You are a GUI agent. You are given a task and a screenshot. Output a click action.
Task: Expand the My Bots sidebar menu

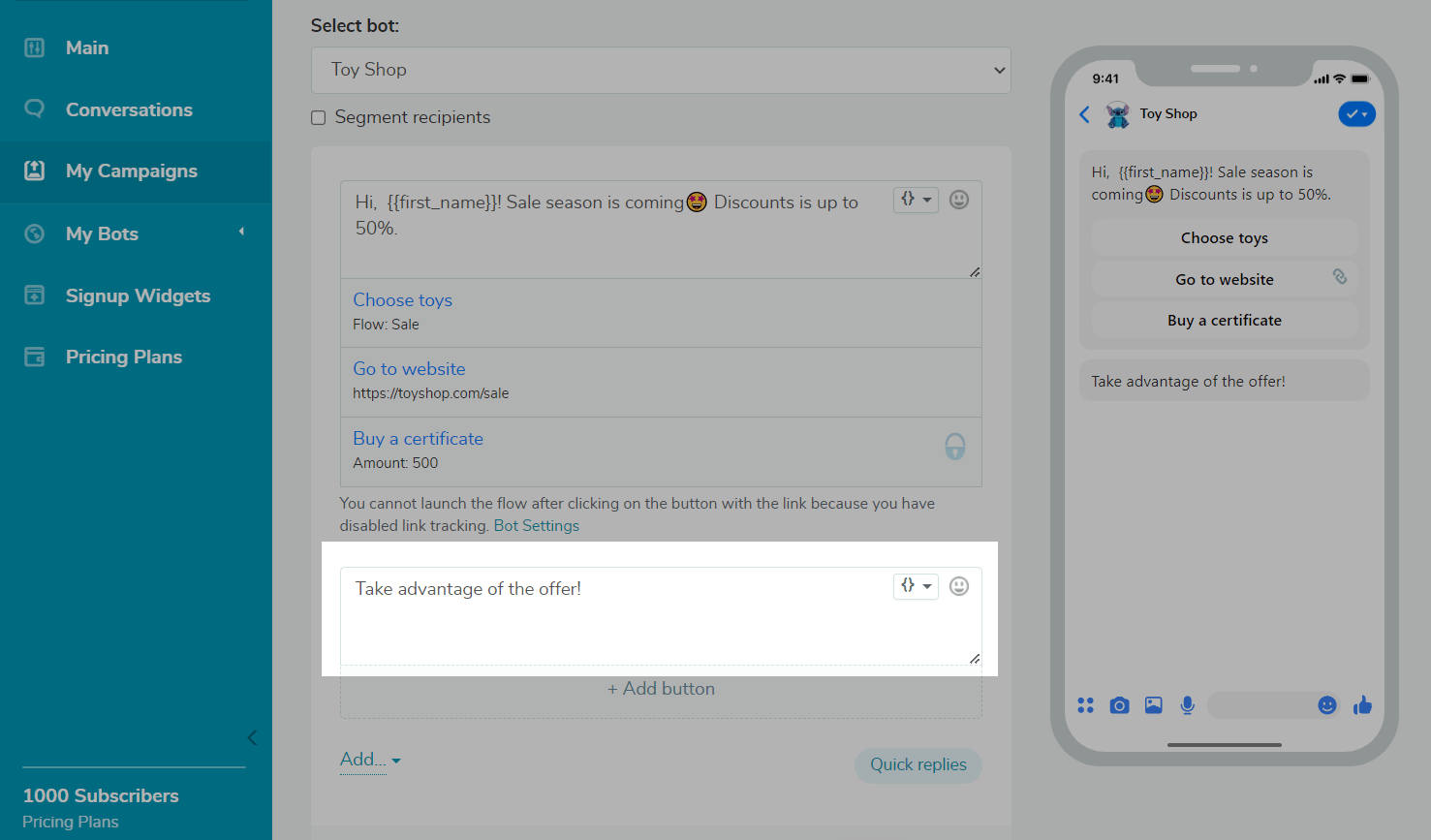click(136, 233)
